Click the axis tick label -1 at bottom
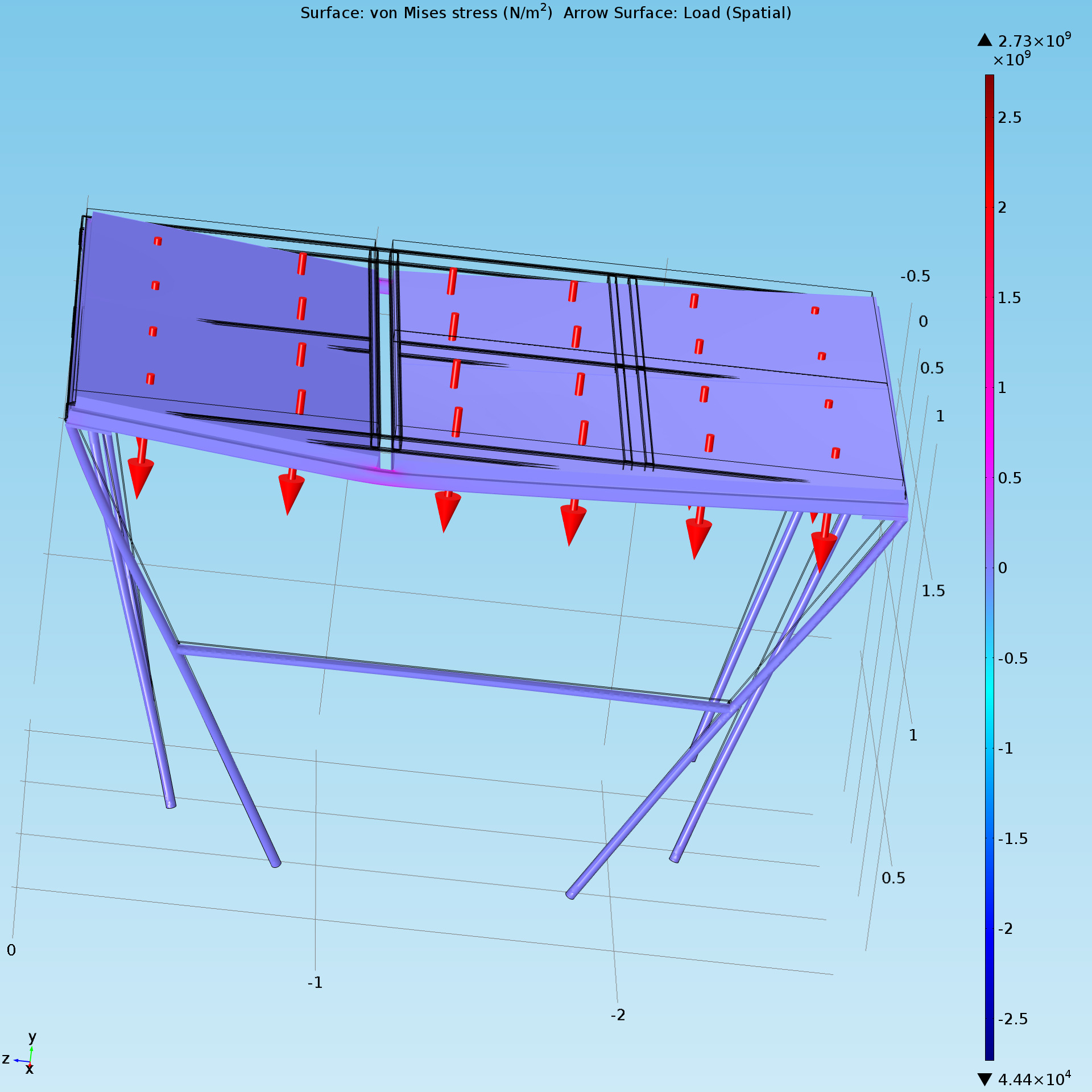 (315, 982)
